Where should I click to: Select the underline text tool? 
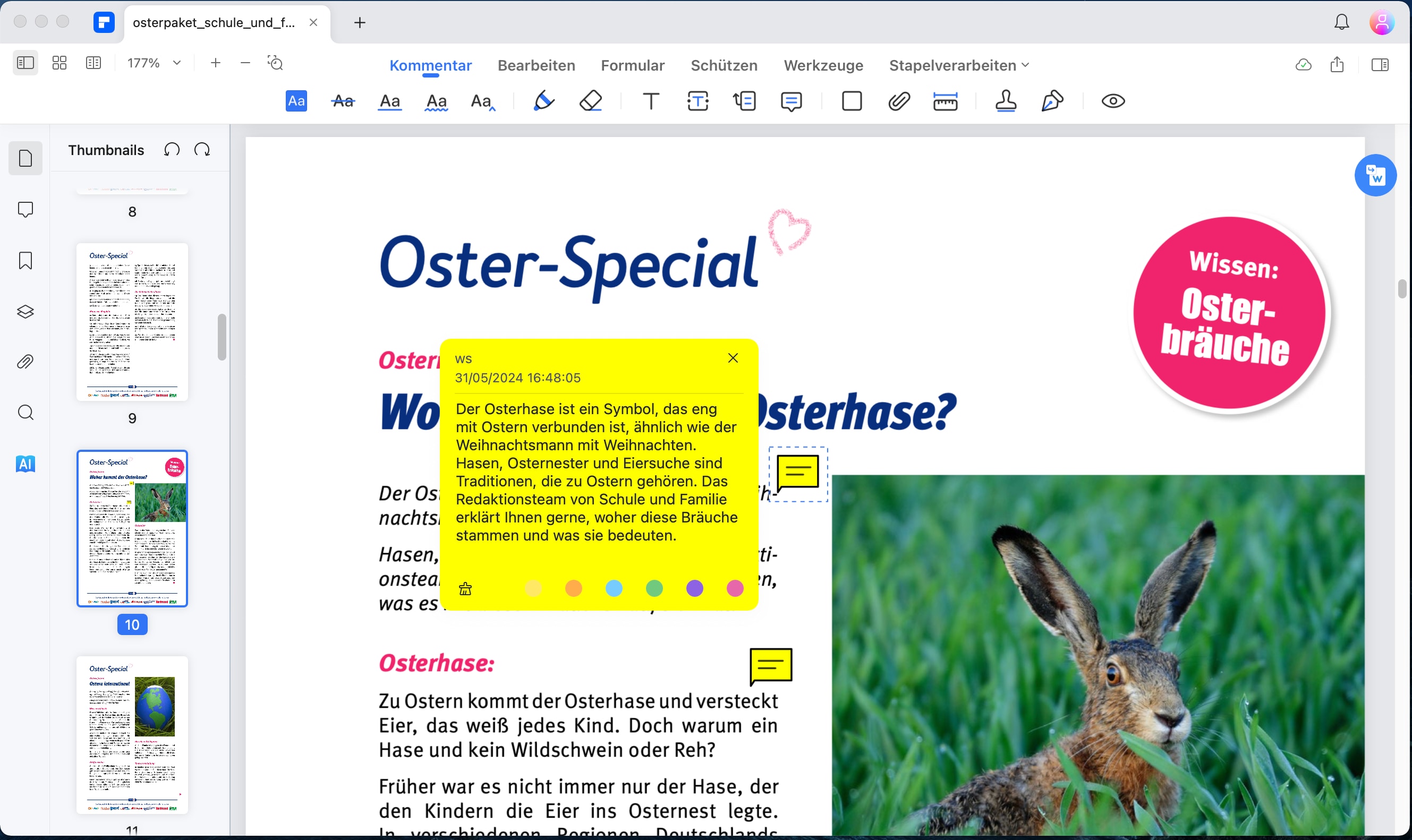pyautogui.click(x=389, y=101)
